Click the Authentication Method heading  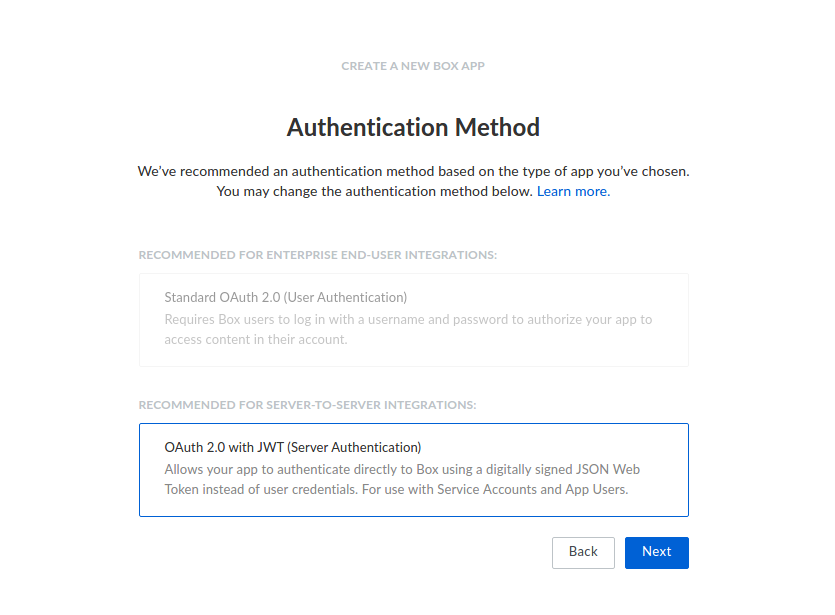pyautogui.click(x=413, y=128)
